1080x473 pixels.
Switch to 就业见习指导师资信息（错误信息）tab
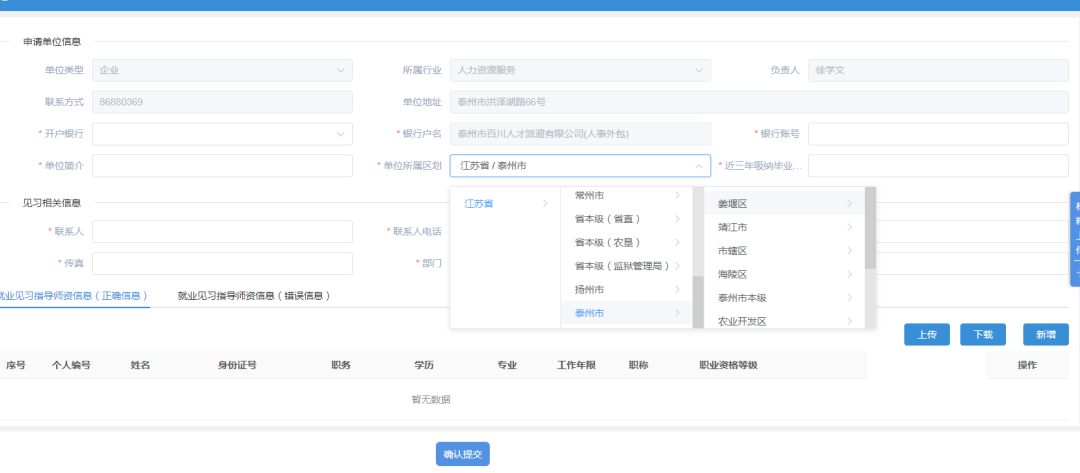(254, 296)
